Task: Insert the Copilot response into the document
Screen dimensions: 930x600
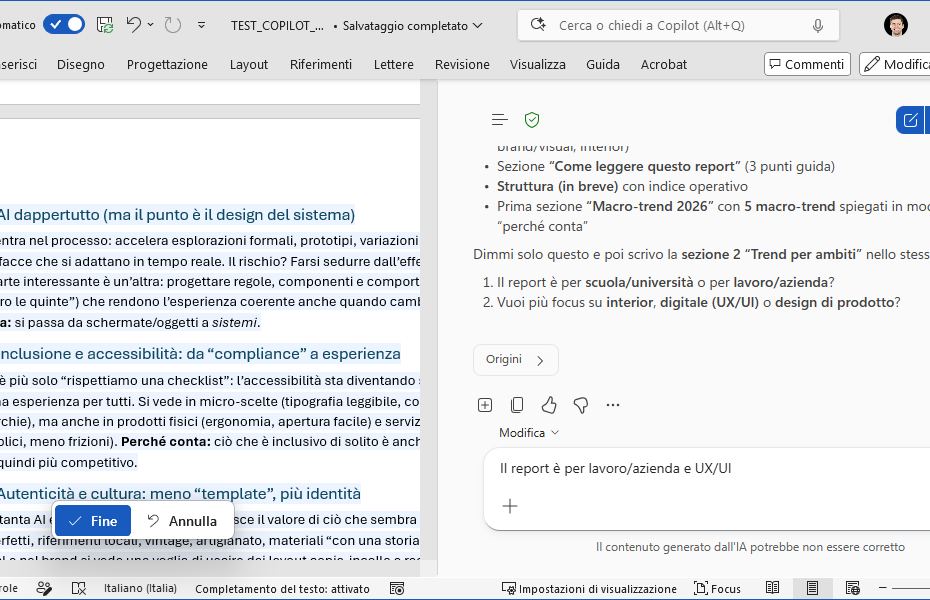Action: coord(485,405)
